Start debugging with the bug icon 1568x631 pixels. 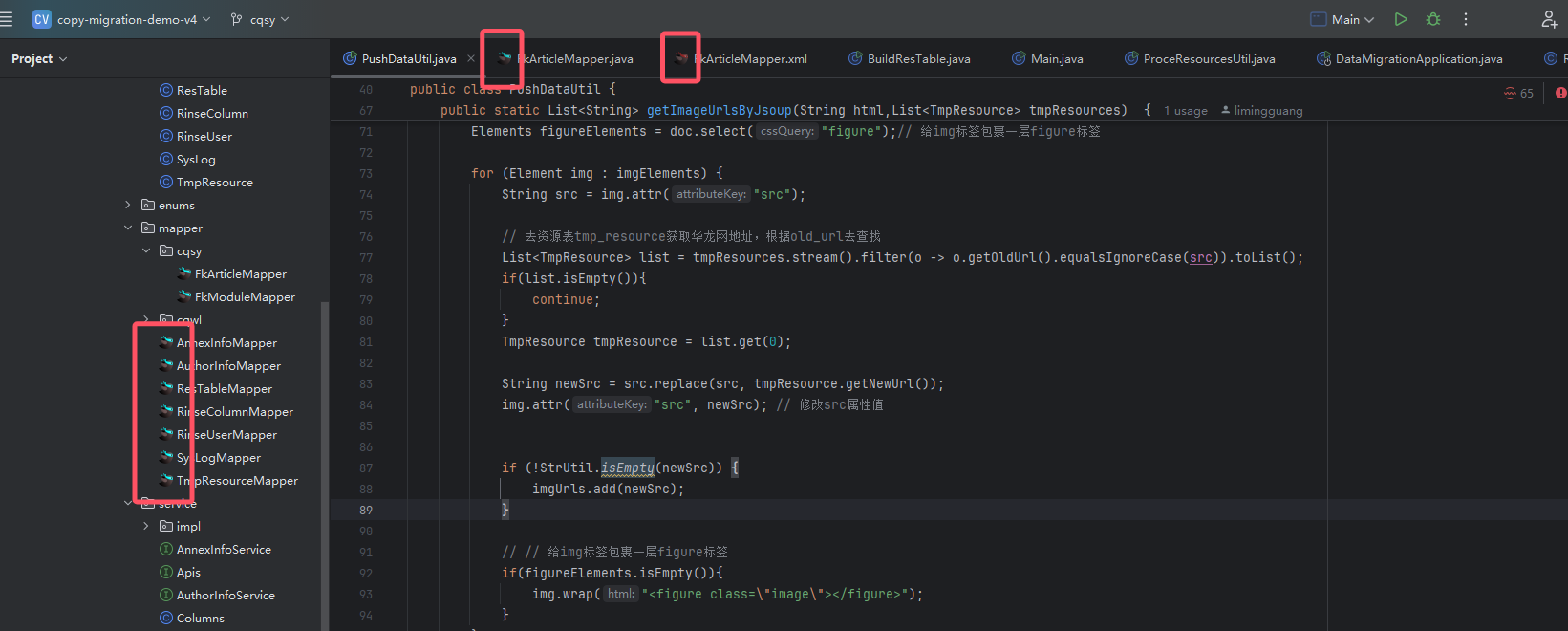tap(1432, 19)
